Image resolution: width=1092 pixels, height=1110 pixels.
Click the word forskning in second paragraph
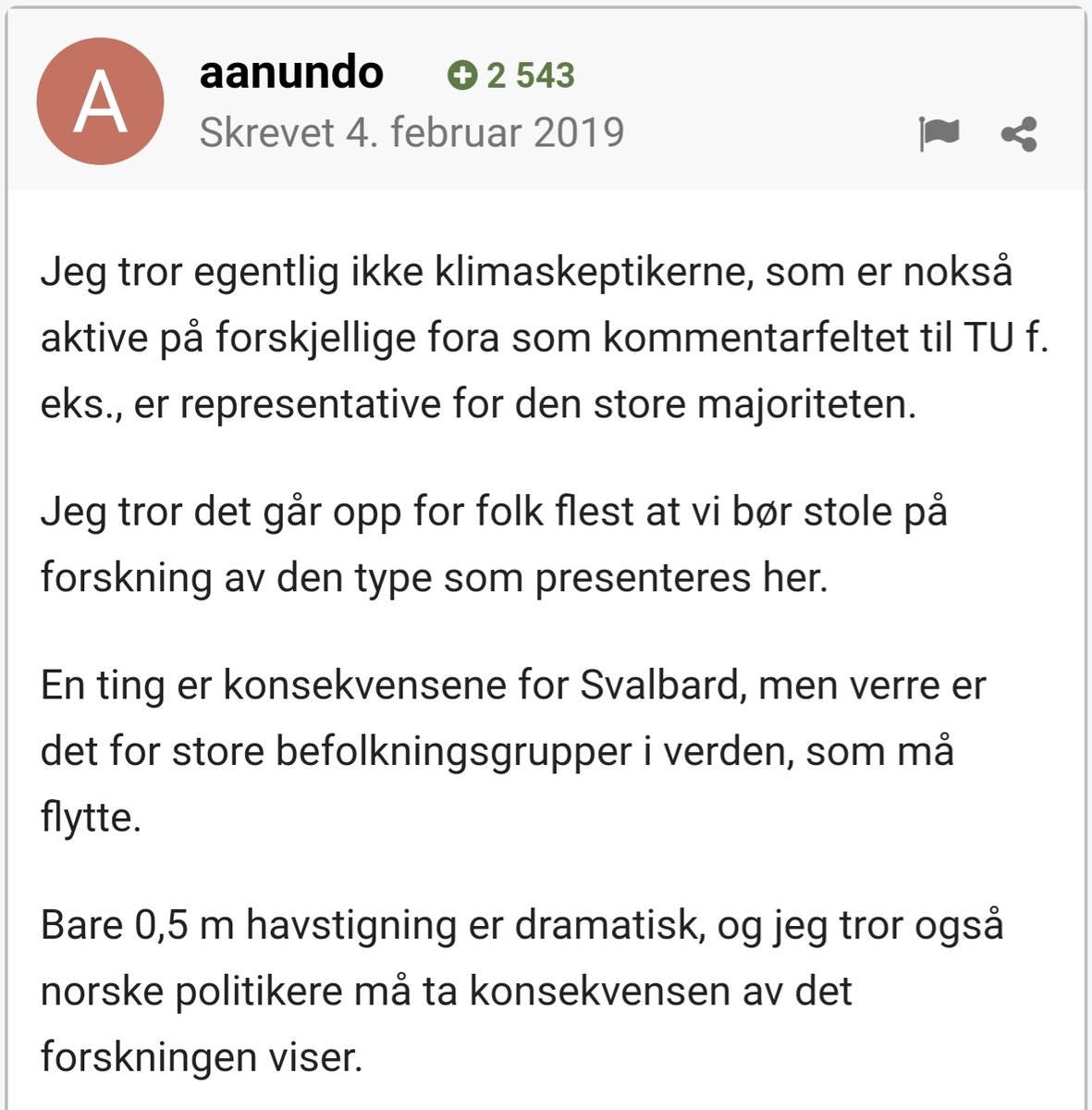(126, 578)
